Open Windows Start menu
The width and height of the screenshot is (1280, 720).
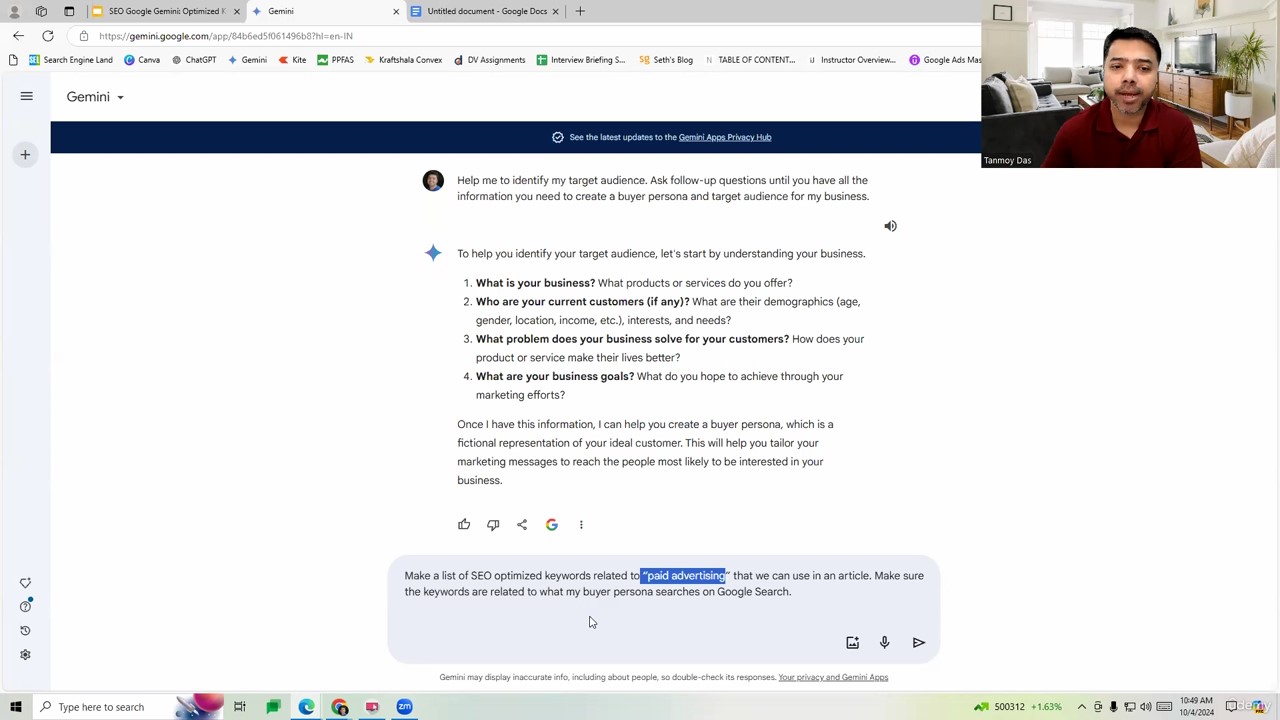click(16, 707)
